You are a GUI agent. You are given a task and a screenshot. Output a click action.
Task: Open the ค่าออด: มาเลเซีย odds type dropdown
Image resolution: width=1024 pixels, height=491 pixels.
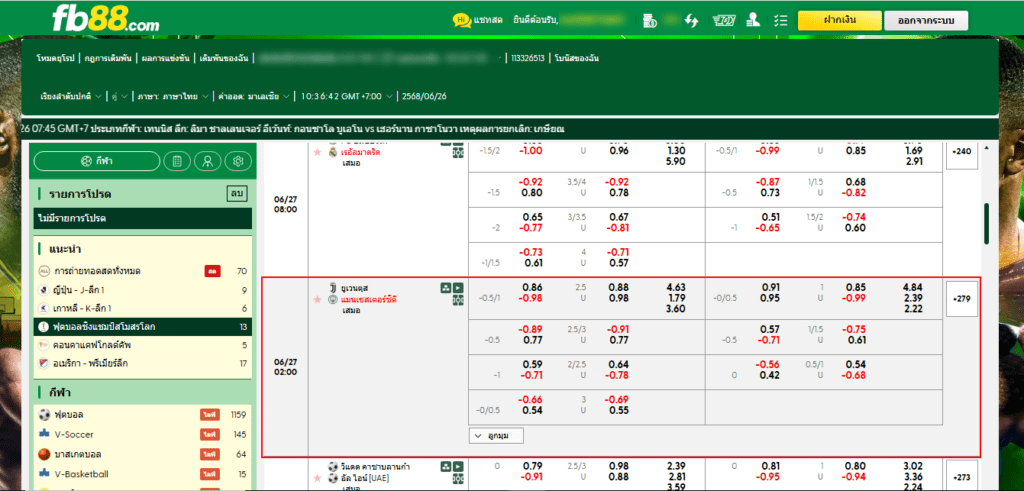pos(255,97)
